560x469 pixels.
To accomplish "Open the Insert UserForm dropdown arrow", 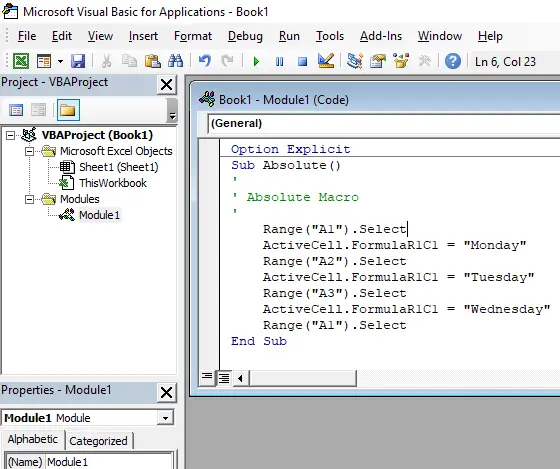I will click(x=60, y=61).
